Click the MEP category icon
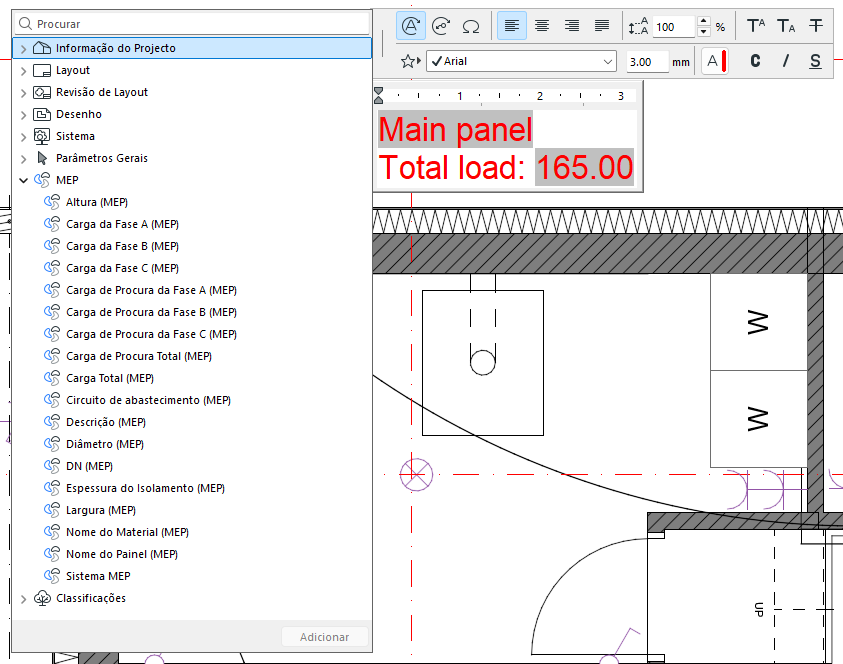This screenshot has width=843, height=664. (x=42, y=180)
